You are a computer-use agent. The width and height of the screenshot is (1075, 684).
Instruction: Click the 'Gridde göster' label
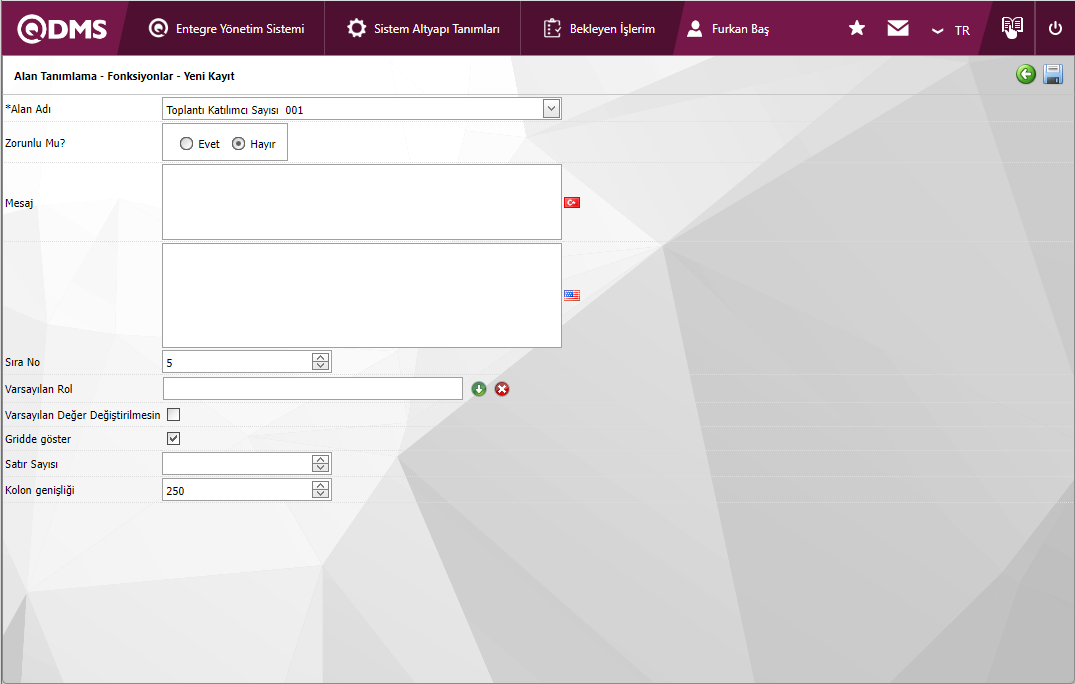click(38, 439)
